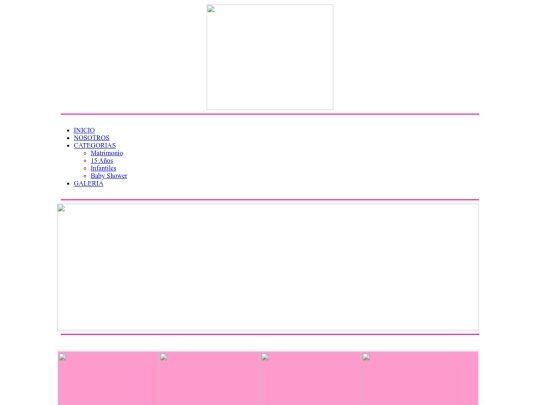Click the broken logo image at the top
This screenshot has width=540, height=405.
(x=270, y=57)
